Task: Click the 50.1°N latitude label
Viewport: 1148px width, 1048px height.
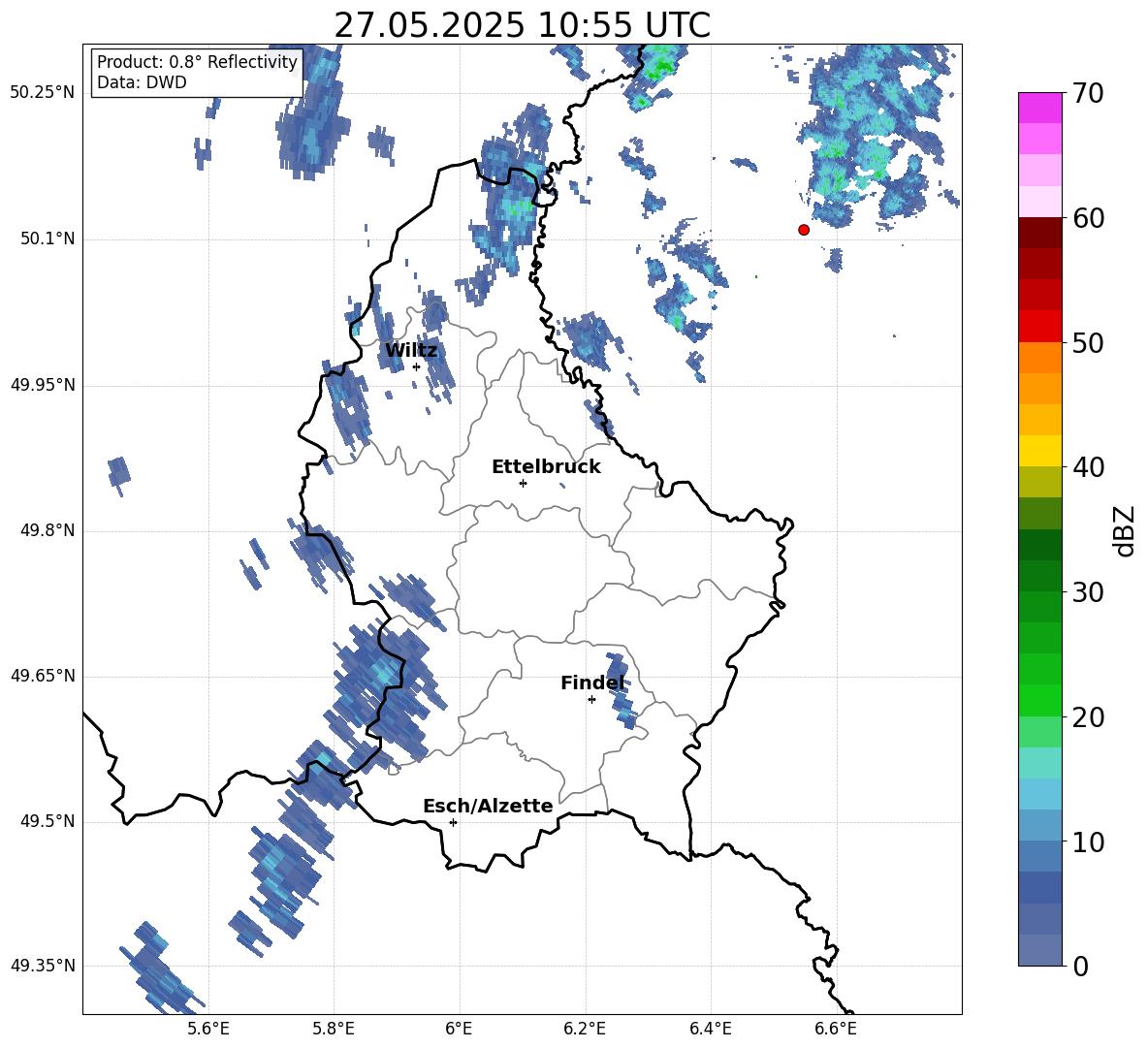Action: 47,238
